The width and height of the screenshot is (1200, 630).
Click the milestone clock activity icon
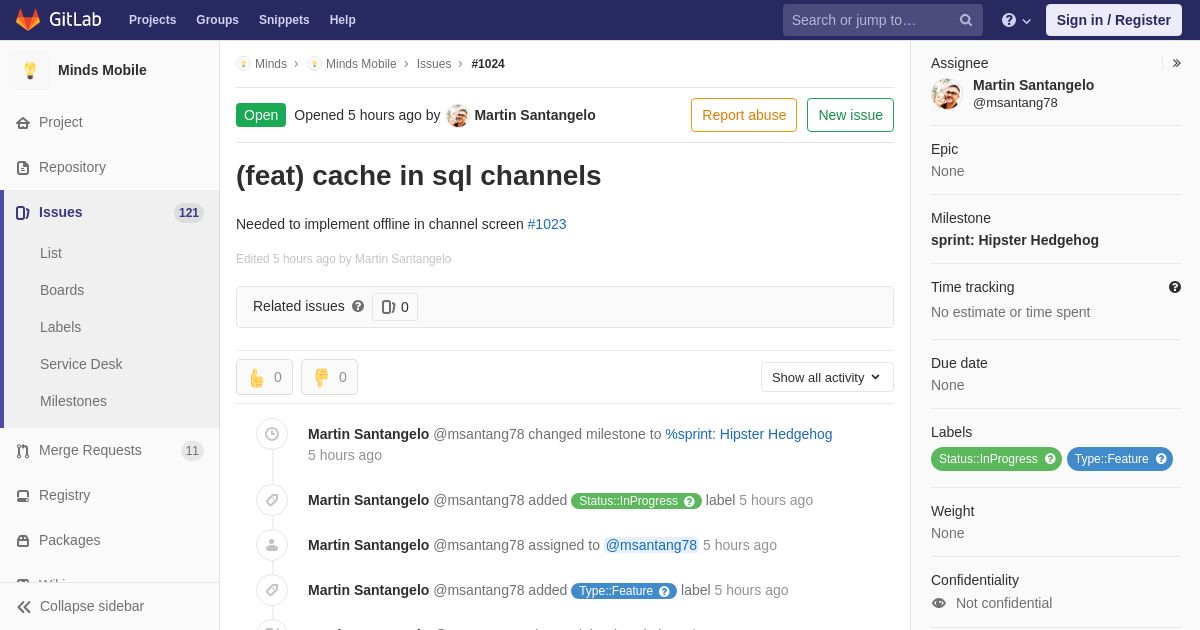pos(272,434)
